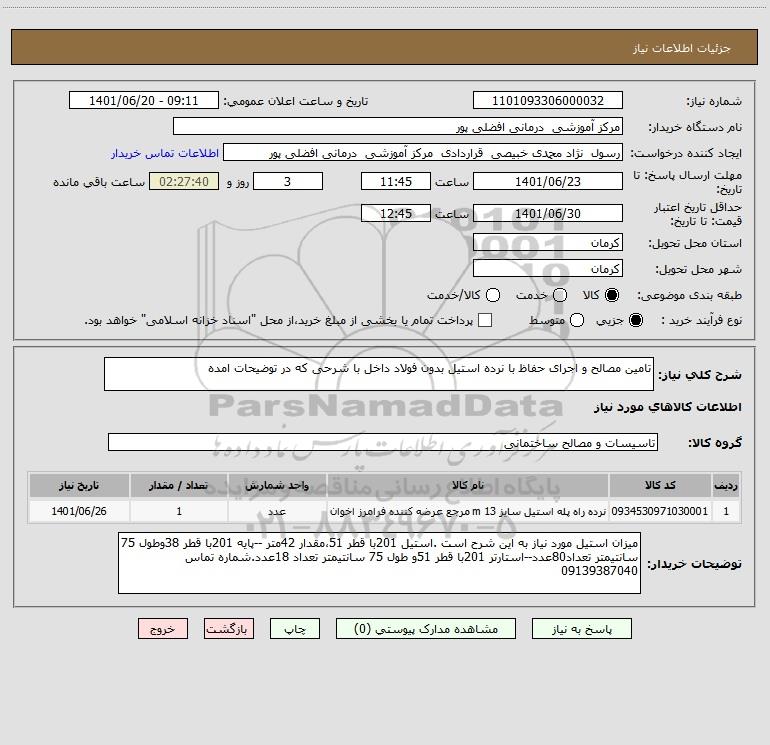Click the نام دستگاه خریدار field
The width and height of the screenshot is (770, 745).
398,126
